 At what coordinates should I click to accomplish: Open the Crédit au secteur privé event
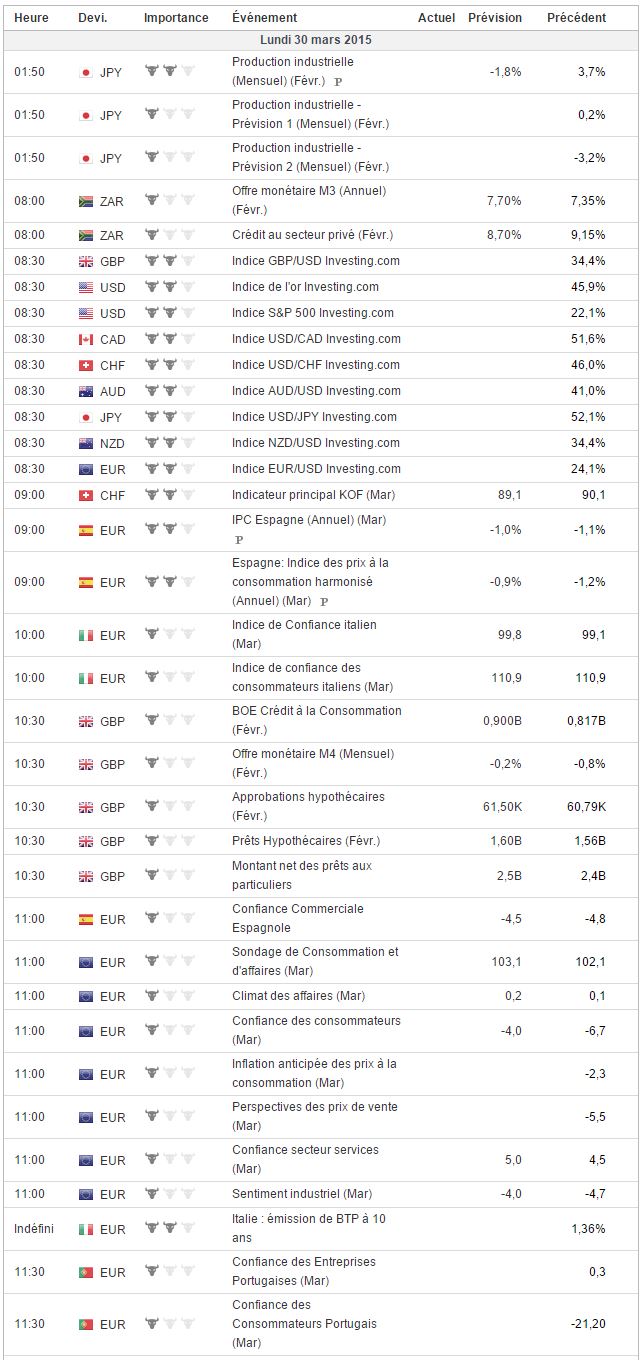[312, 235]
